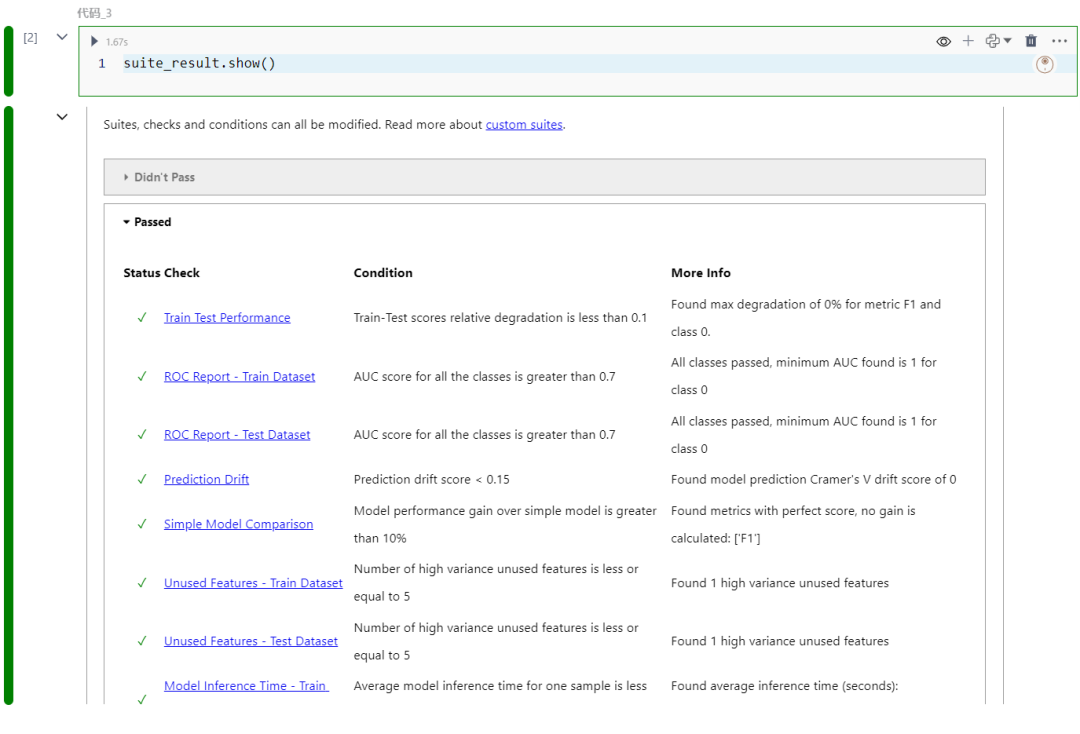Collapse the code cell input chevron
The height and width of the screenshot is (734, 1080).
tap(62, 37)
